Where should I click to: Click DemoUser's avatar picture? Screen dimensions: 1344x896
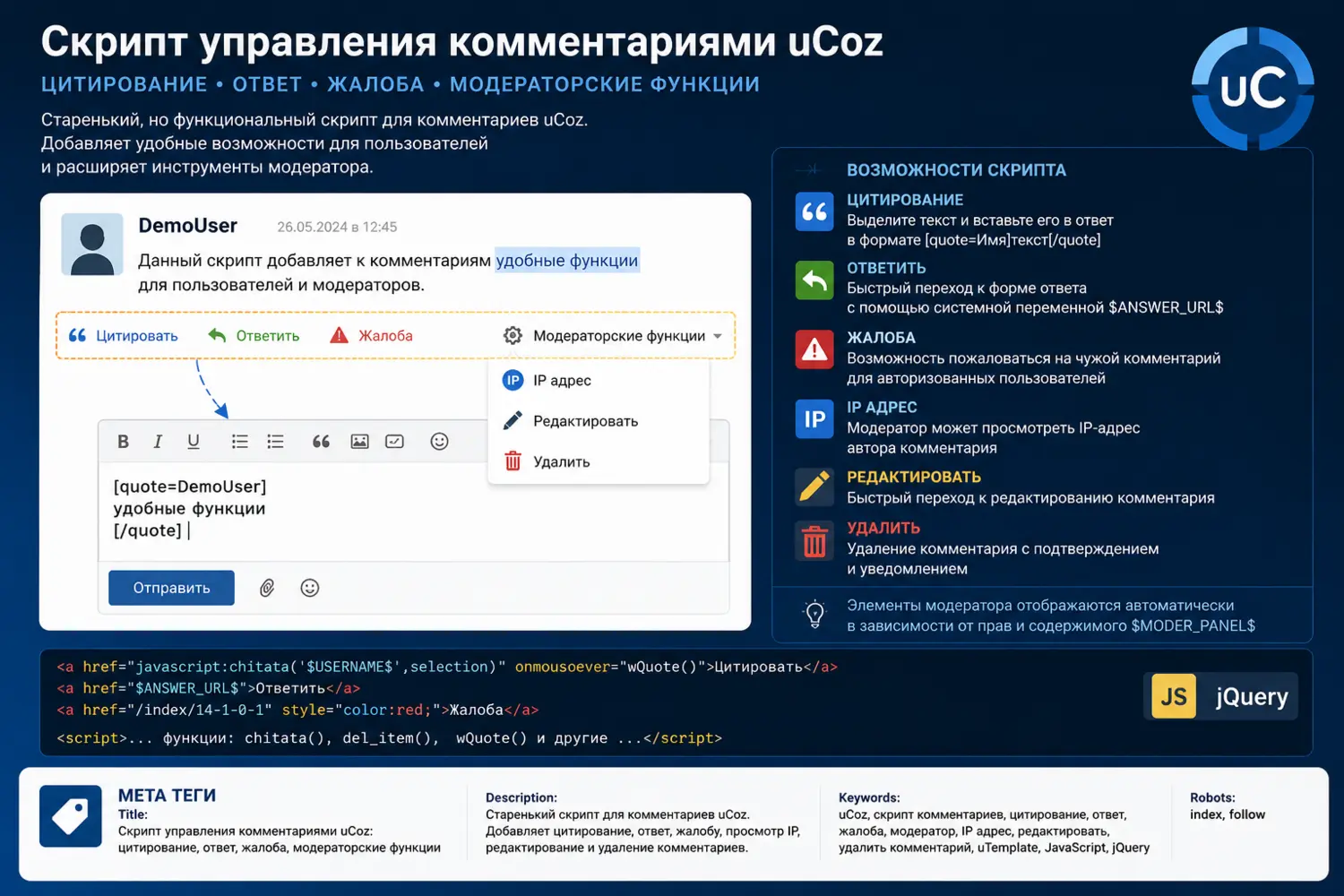(x=92, y=244)
